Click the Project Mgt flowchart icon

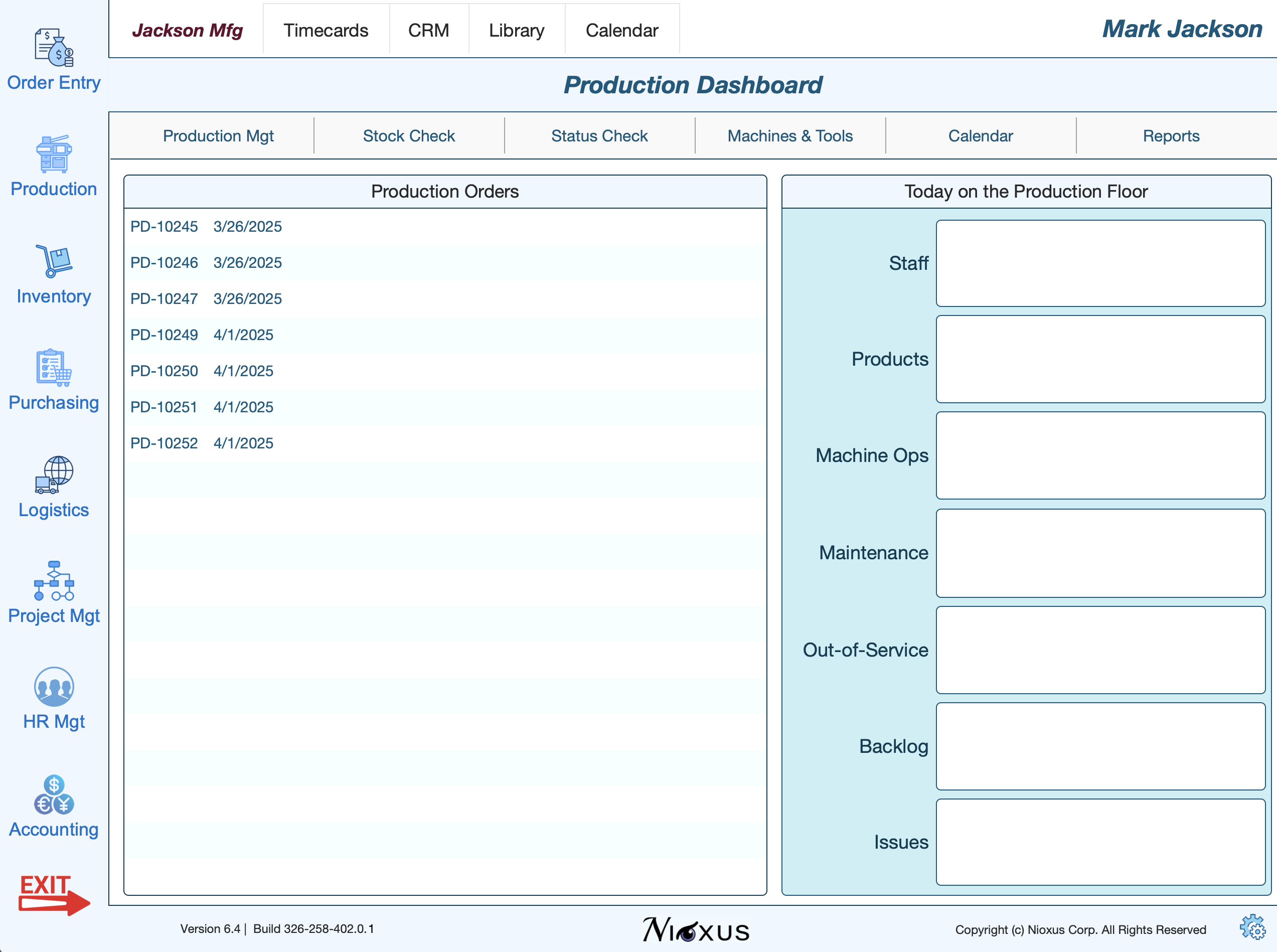tap(54, 580)
